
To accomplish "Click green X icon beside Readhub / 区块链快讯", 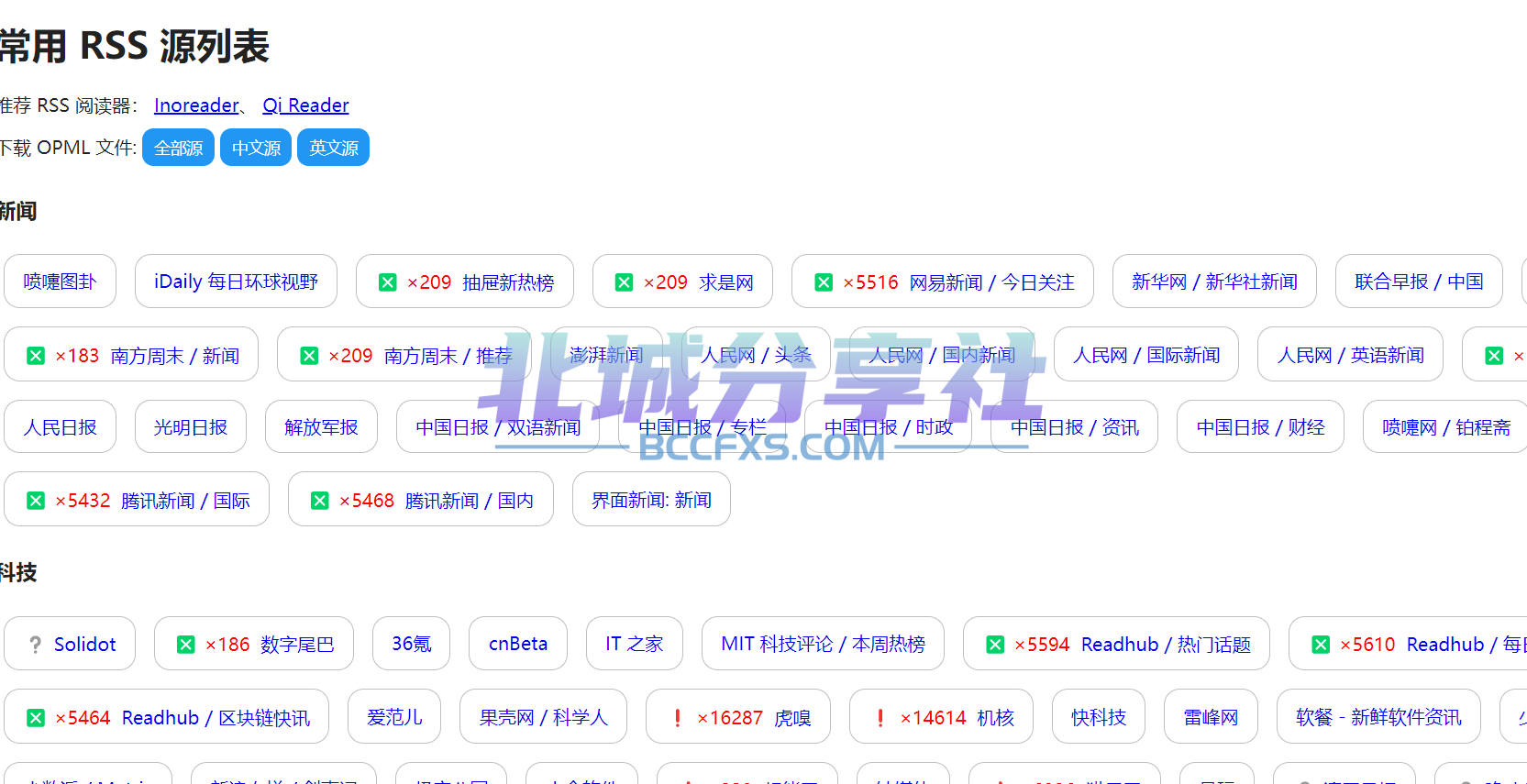I will (36, 718).
